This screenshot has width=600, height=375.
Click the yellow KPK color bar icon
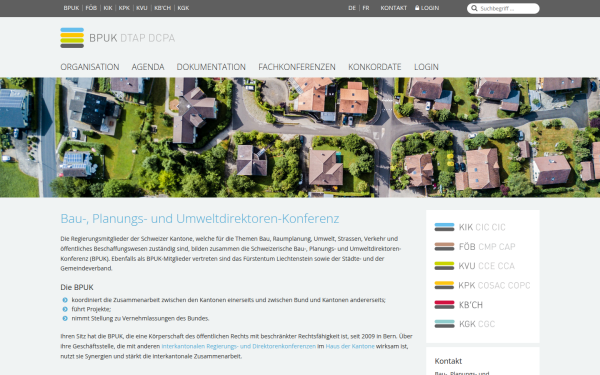click(x=444, y=285)
